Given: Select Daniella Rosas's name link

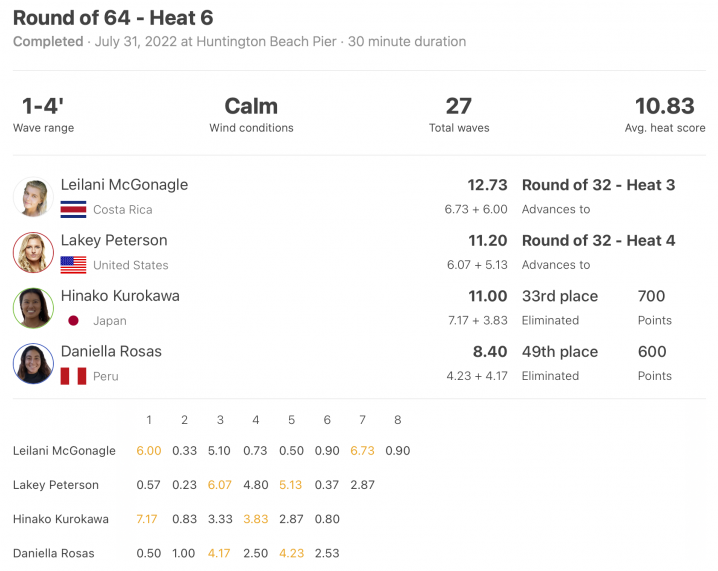Looking at the screenshot, I should pyautogui.click(x=111, y=351).
